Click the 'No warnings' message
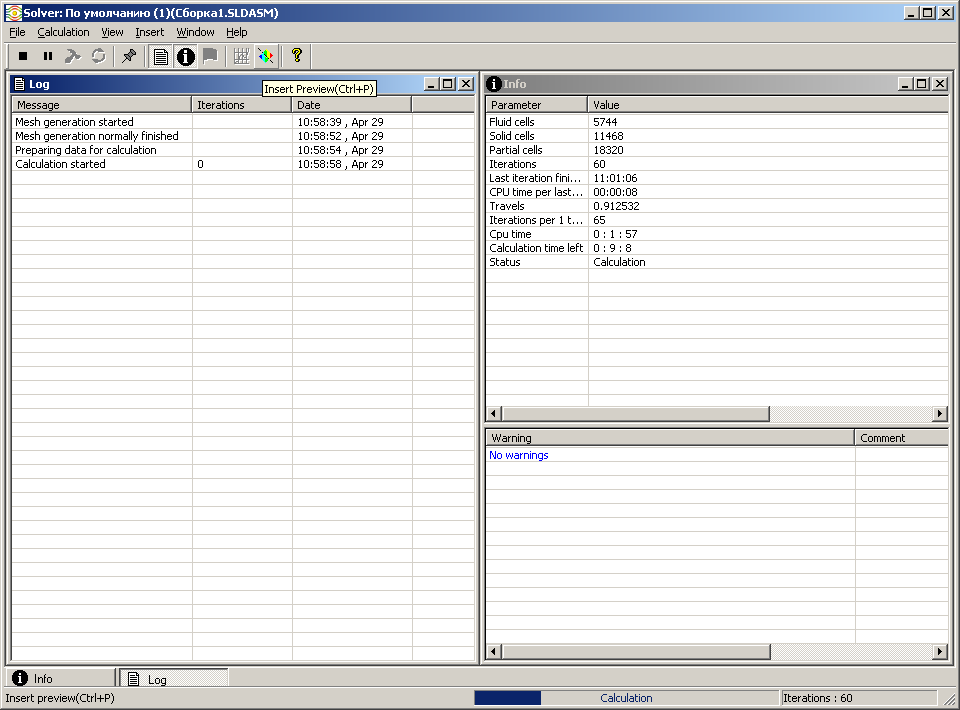Image resolution: width=960 pixels, height=710 pixels. (x=519, y=455)
